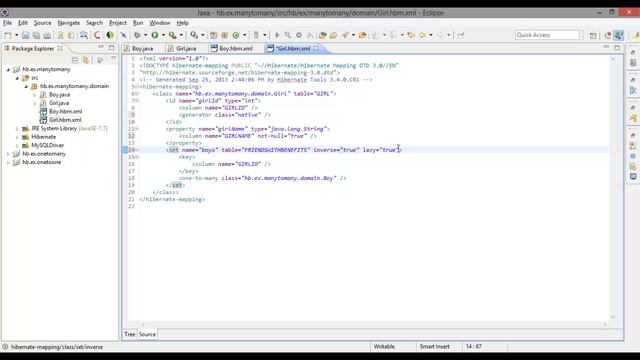640x360 pixels.
Task: Click Last Edit Location icon
Action: click(411, 35)
